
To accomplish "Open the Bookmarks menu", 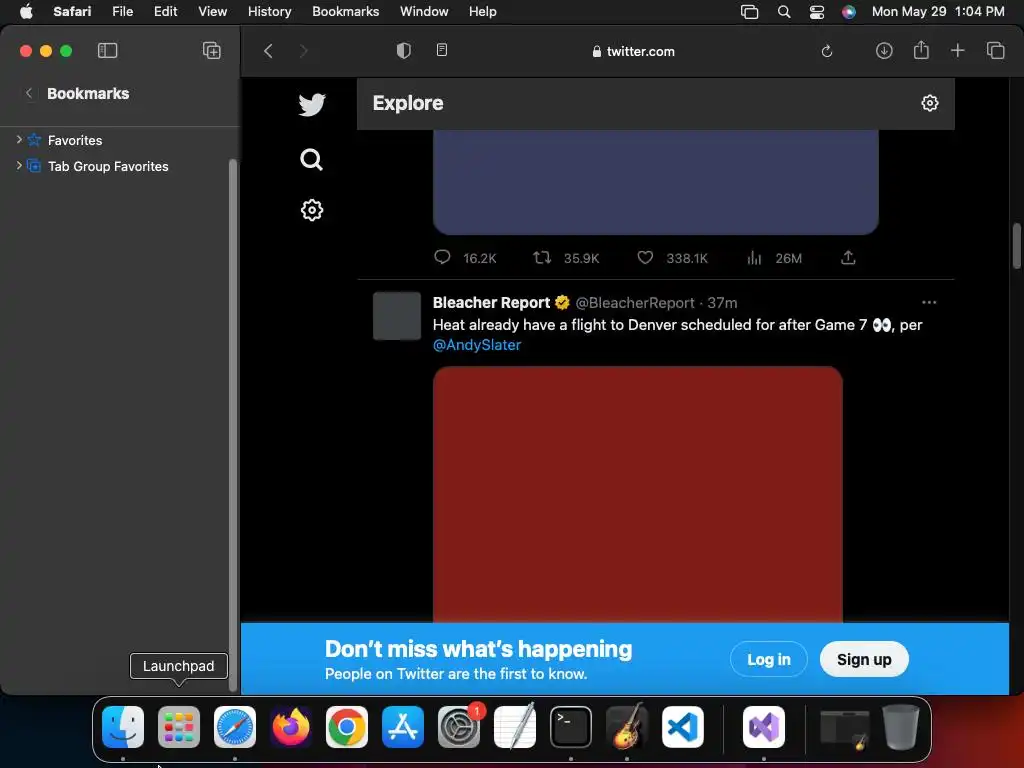I will click(345, 12).
